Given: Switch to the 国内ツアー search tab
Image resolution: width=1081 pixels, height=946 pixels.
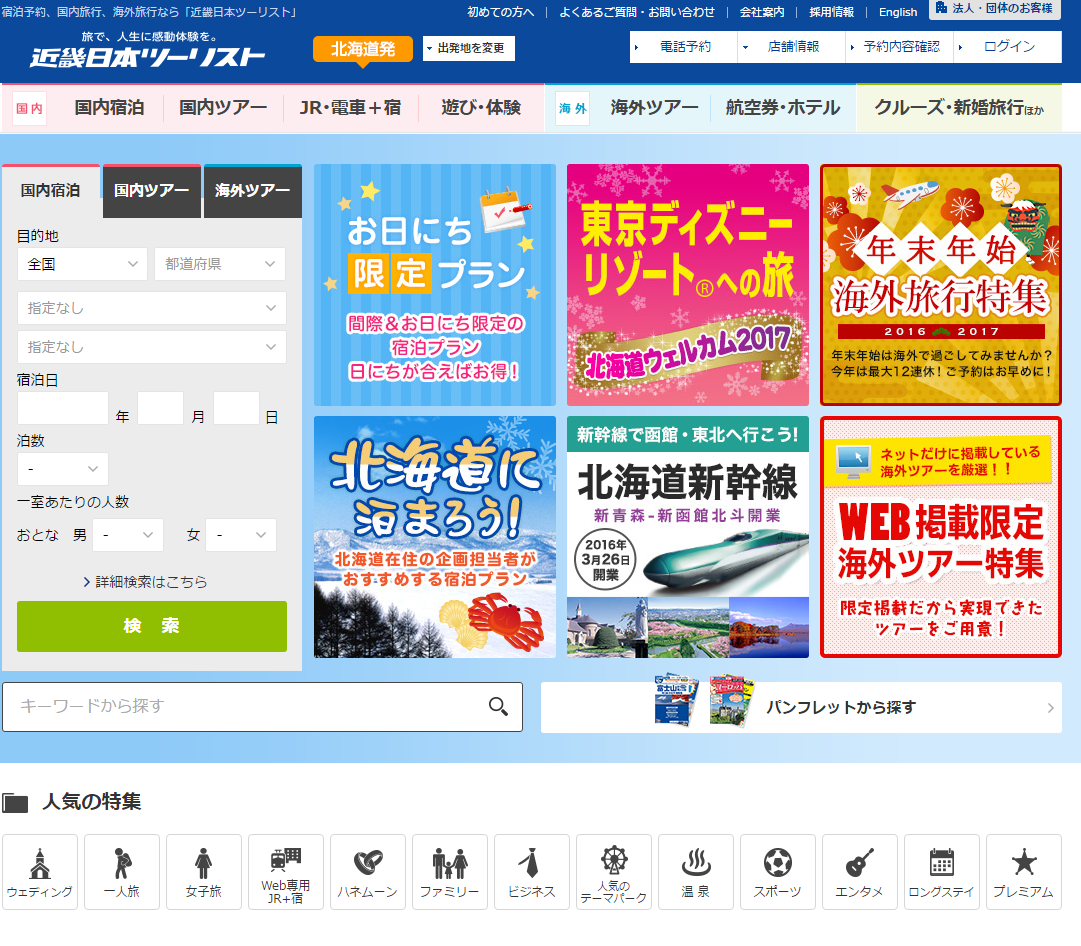Looking at the screenshot, I should click(151, 191).
